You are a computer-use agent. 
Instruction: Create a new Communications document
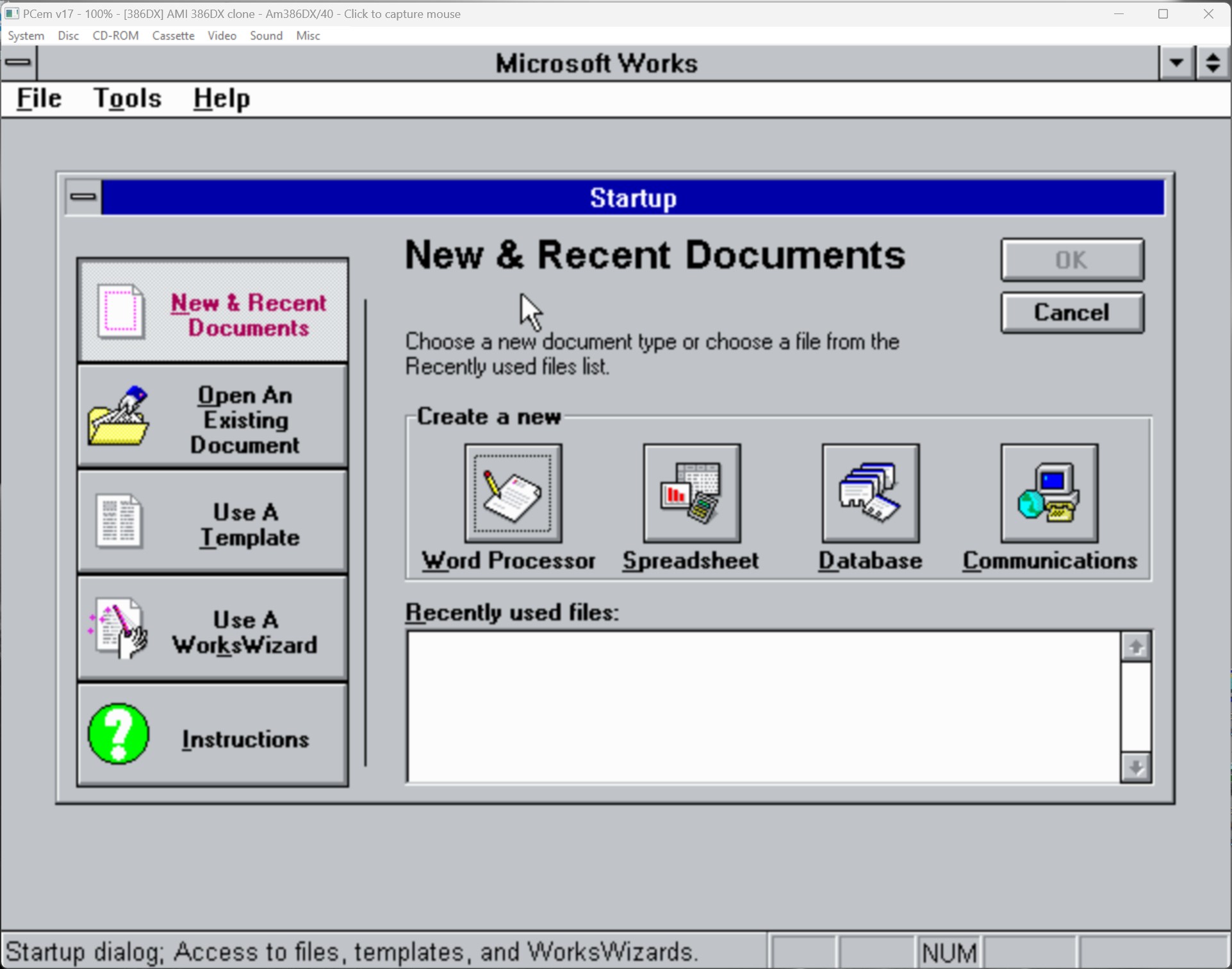(x=1049, y=493)
